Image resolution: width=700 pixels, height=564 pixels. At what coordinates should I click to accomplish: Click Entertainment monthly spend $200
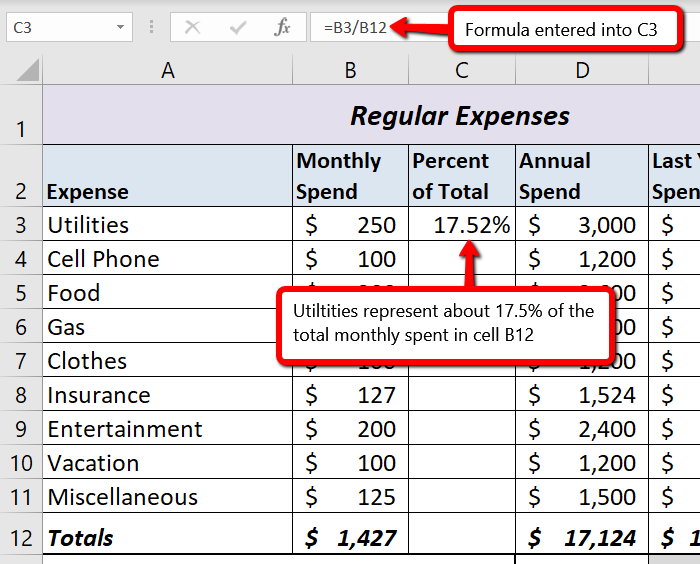pyautogui.click(x=350, y=428)
